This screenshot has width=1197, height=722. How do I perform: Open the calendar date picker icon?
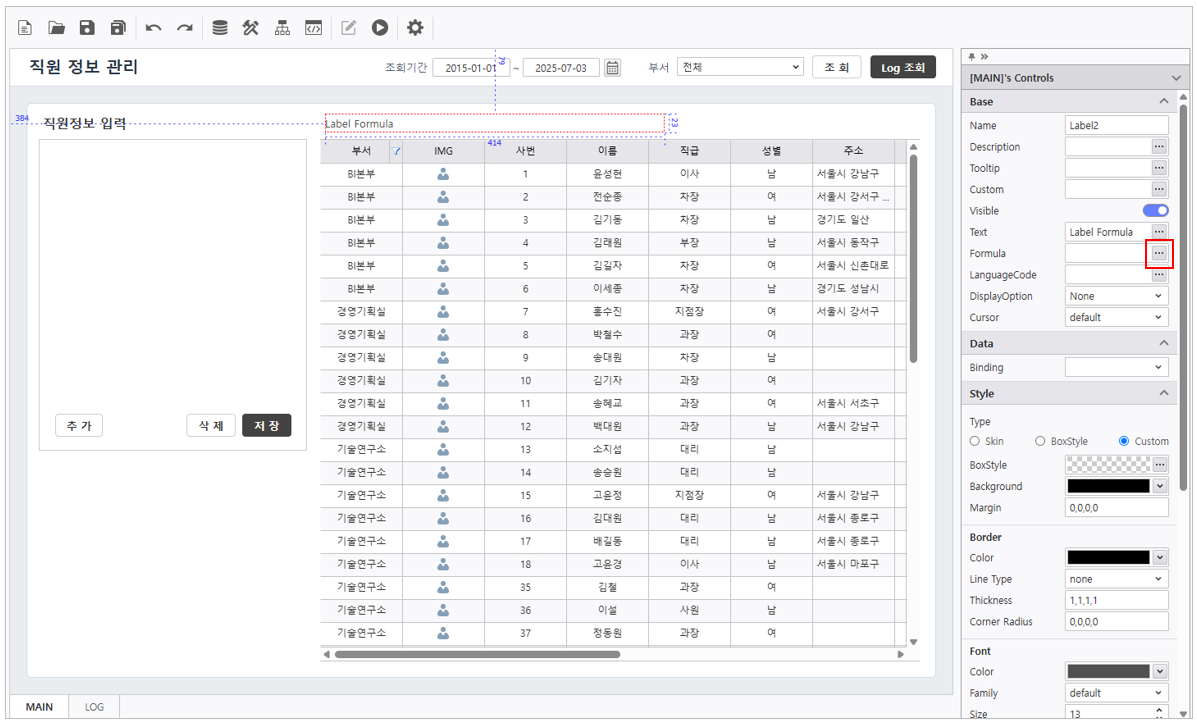tap(612, 68)
